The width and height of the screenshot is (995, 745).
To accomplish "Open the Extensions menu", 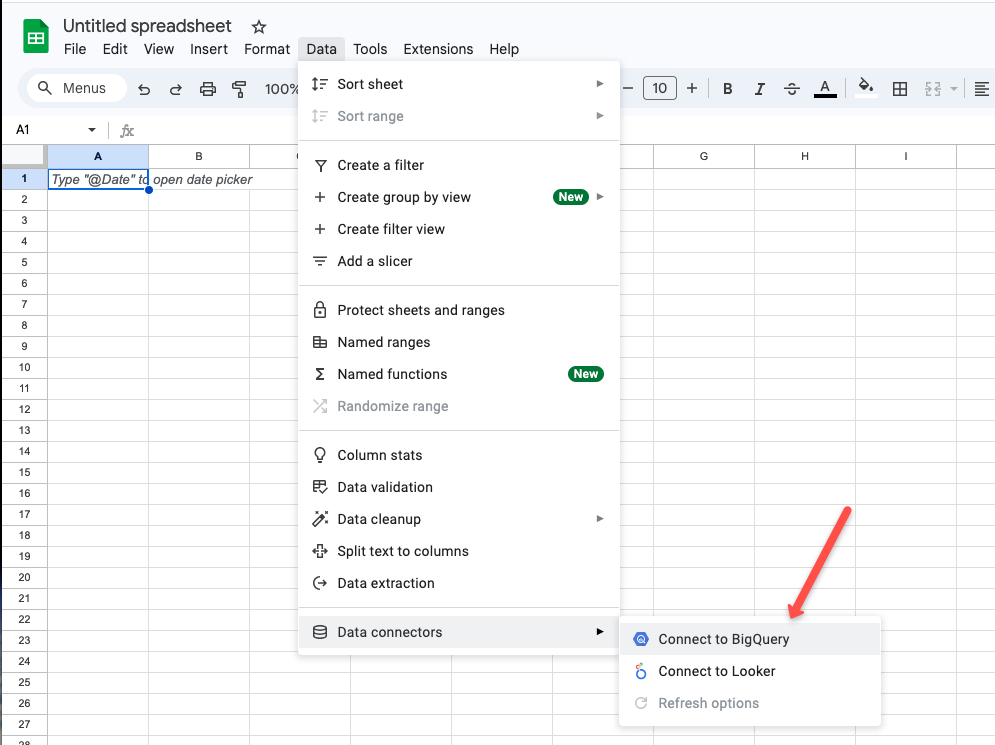I will 438,49.
